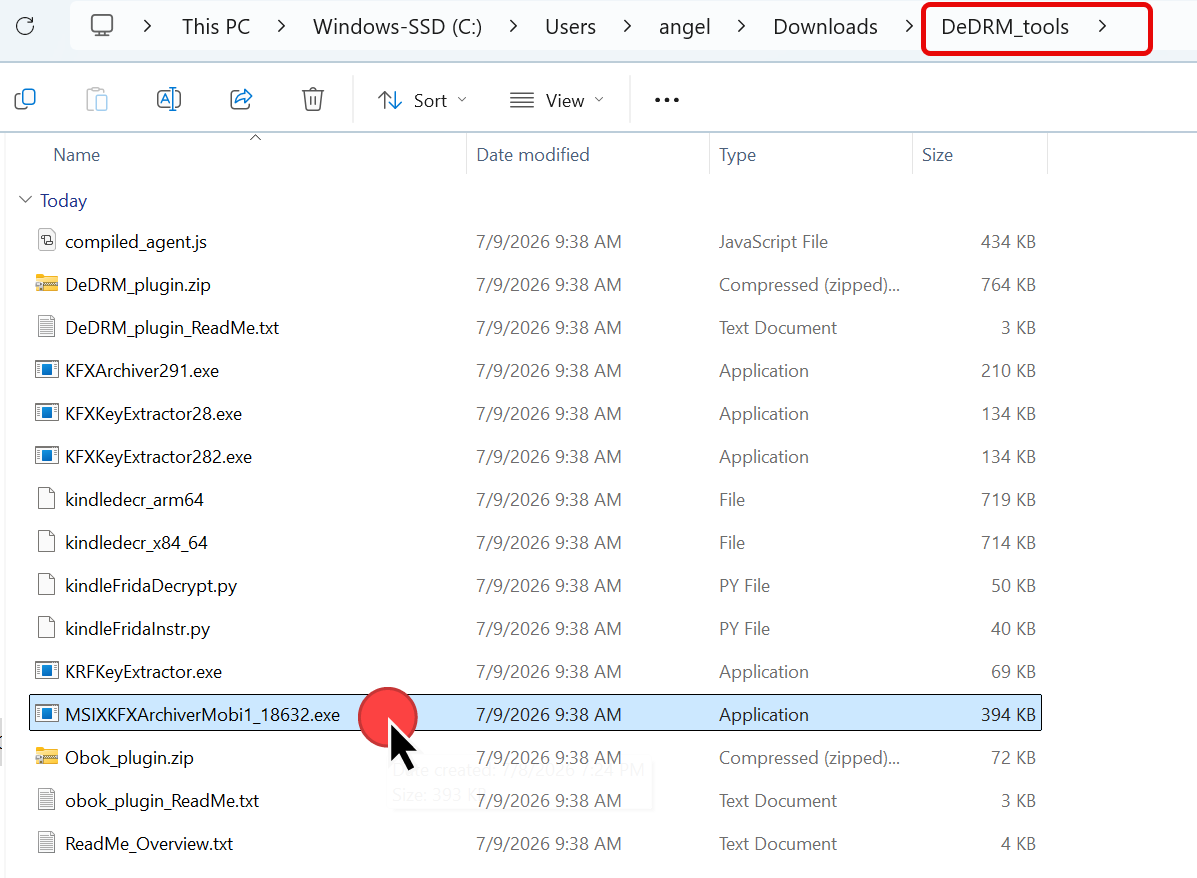Click the Refresh icon in address bar
This screenshot has width=1197, height=878.
25,26
